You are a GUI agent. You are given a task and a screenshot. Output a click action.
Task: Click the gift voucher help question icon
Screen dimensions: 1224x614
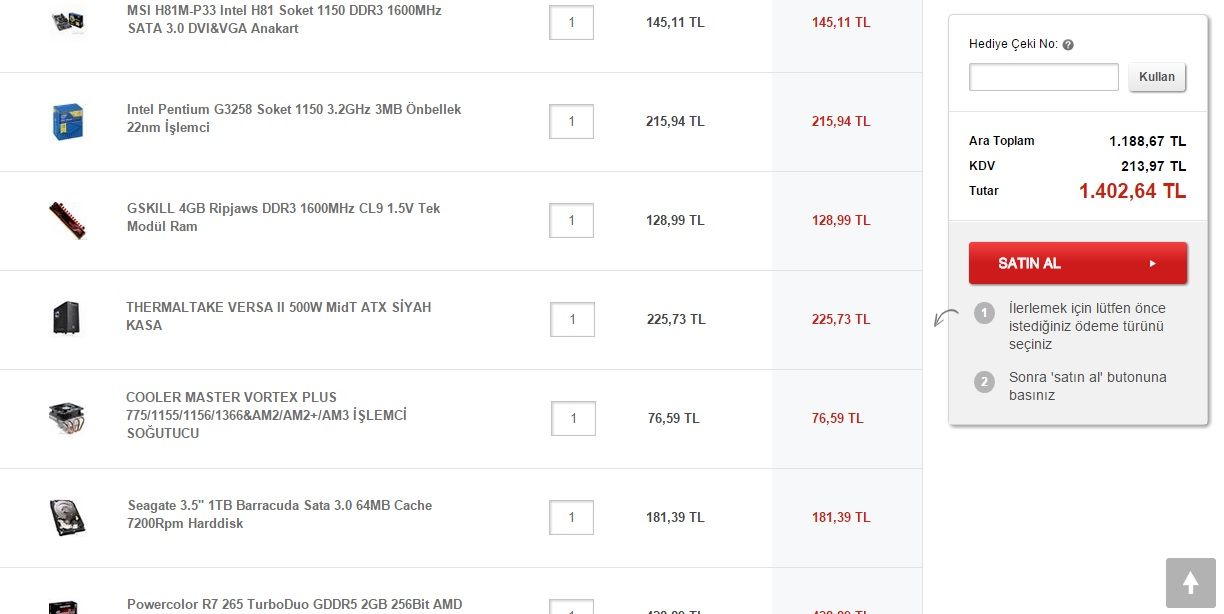[x=1068, y=45]
